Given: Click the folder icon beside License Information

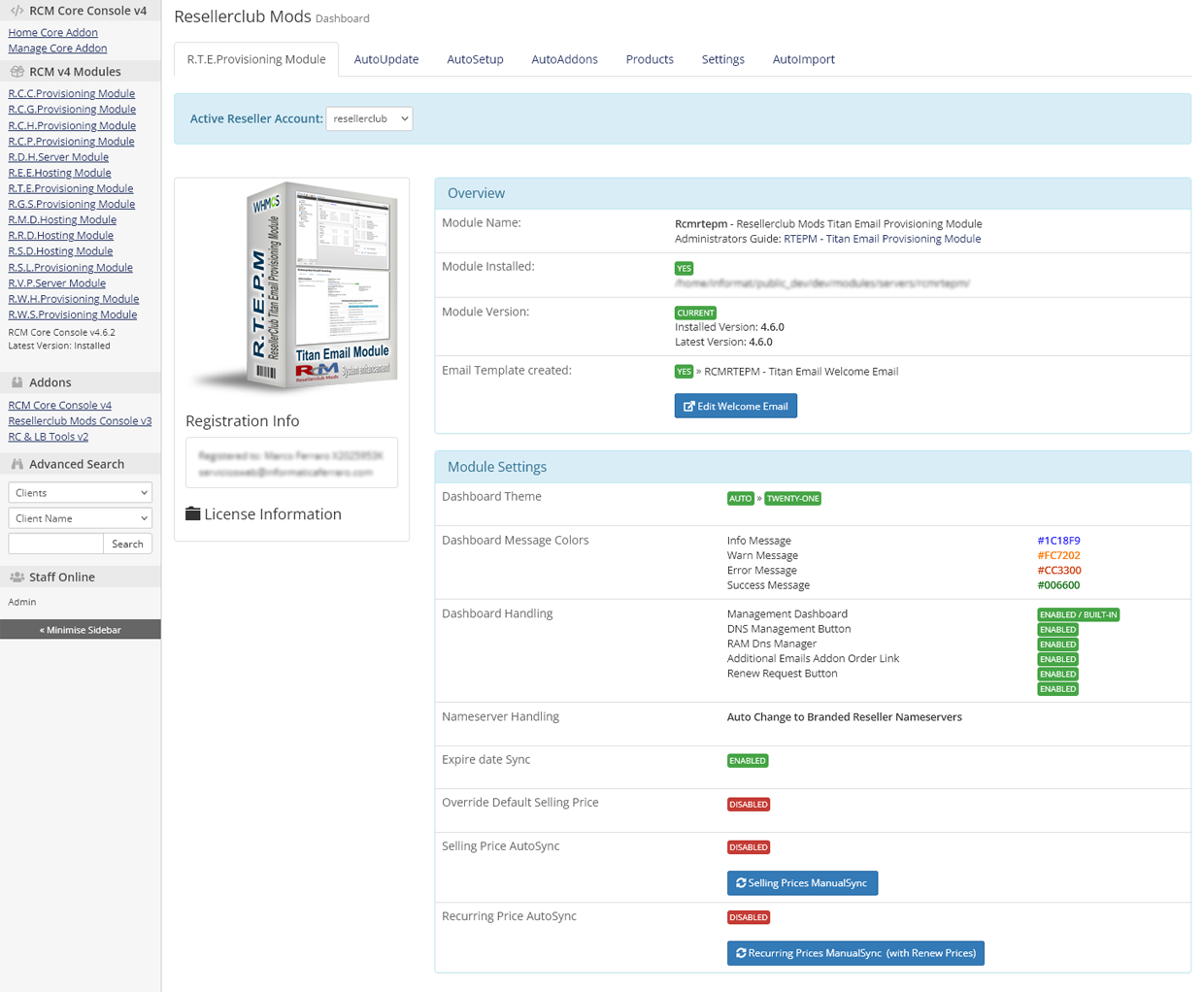Looking at the screenshot, I should click(x=193, y=513).
